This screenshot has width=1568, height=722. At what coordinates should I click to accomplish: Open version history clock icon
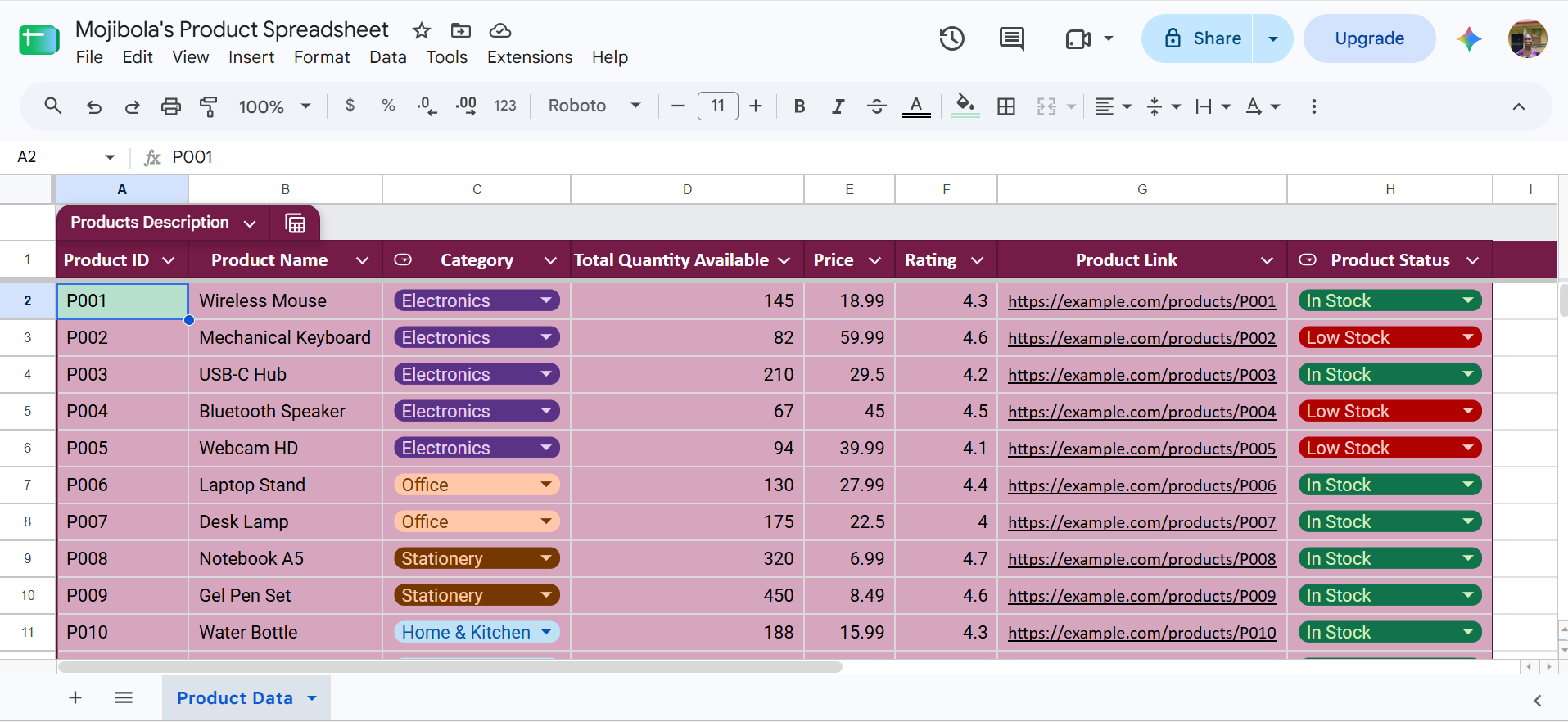951,38
